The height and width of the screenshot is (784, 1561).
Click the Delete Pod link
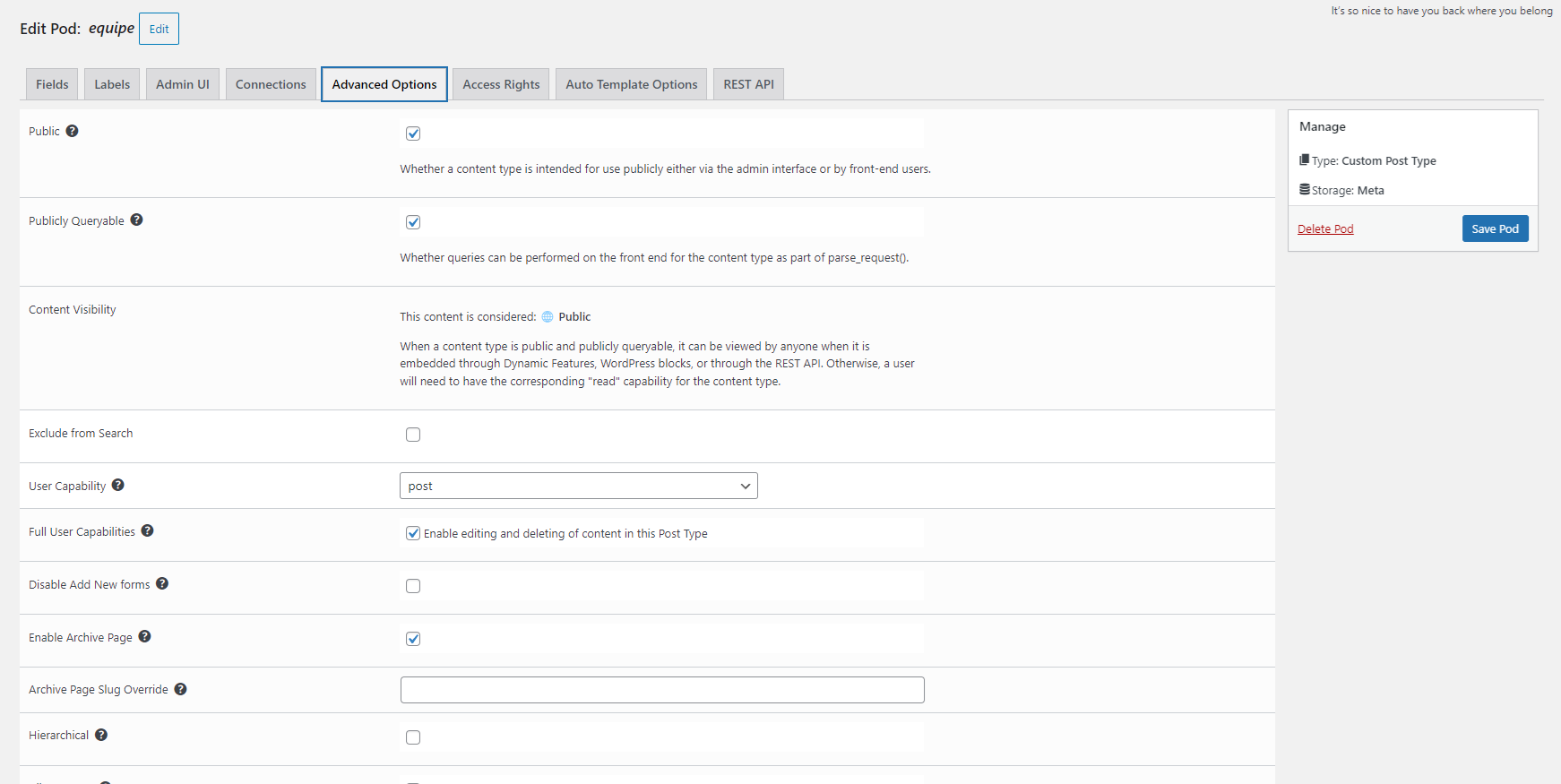pos(1325,228)
